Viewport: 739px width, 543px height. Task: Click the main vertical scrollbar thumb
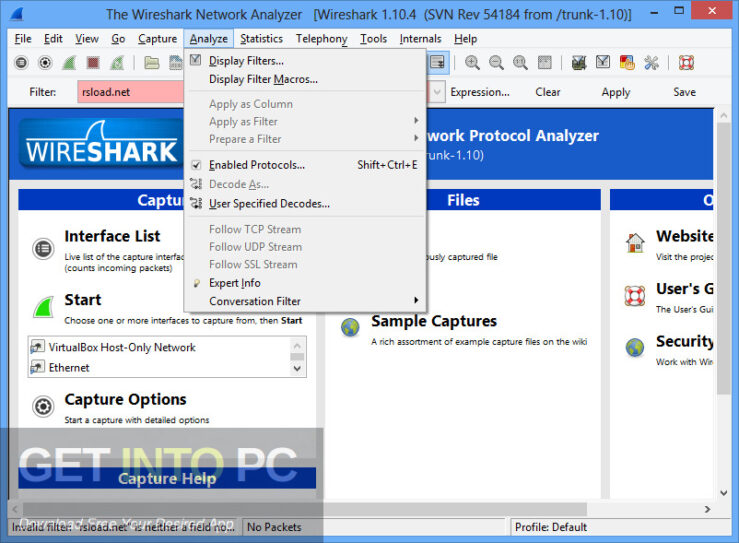pos(724,258)
